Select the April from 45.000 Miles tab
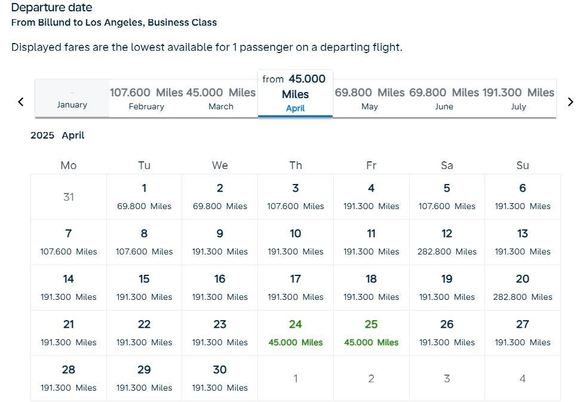580x402 pixels. pos(295,94)
